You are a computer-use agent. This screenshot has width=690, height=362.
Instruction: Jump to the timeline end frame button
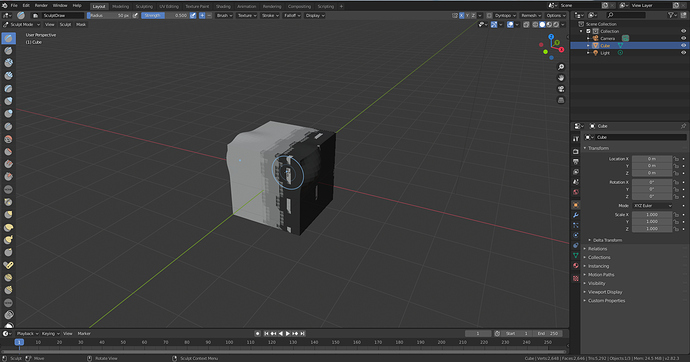[303, 333]
